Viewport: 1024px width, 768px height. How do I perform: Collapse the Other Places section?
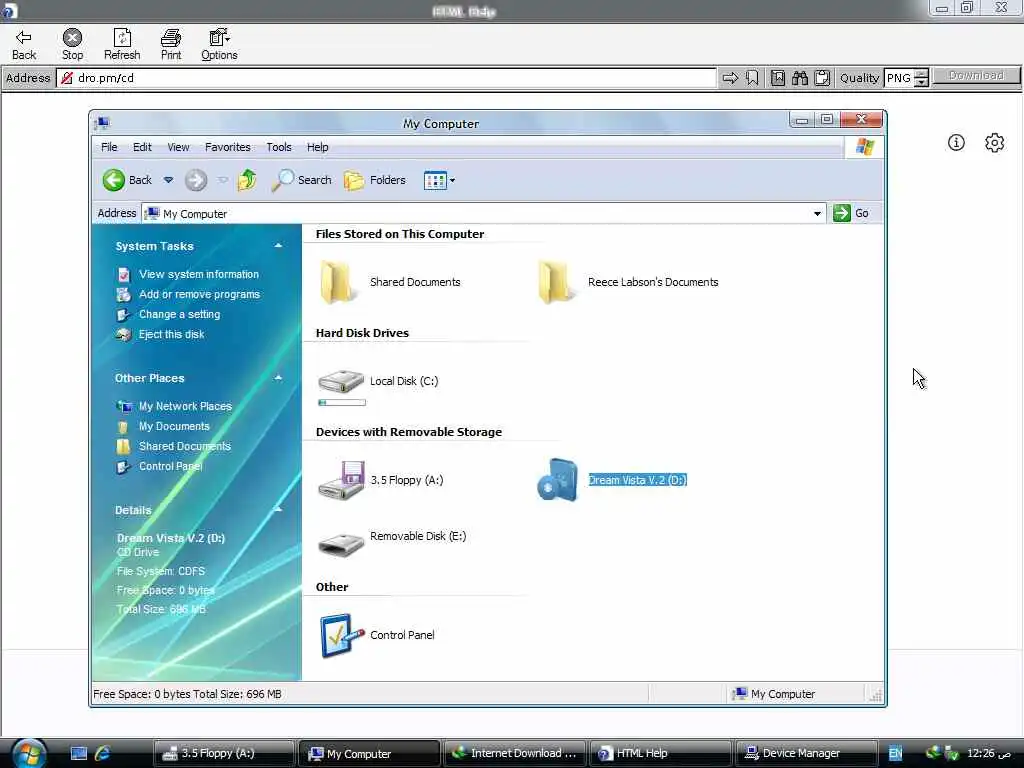click(278, 378)
